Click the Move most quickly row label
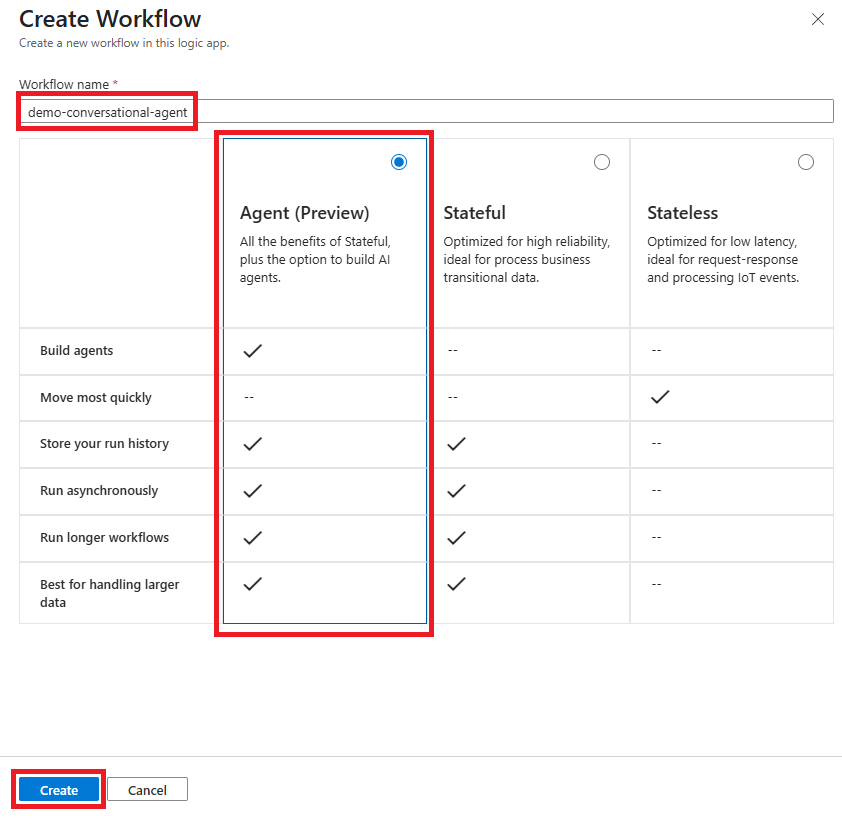Screen dimensions: 842x837 (x=96, y=398)
